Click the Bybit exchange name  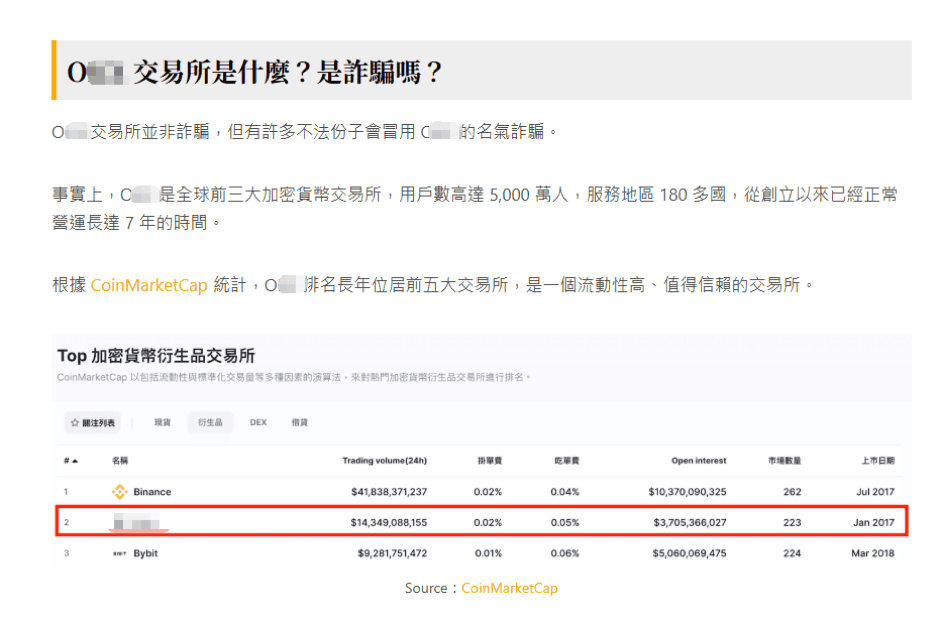click(146, 553)
